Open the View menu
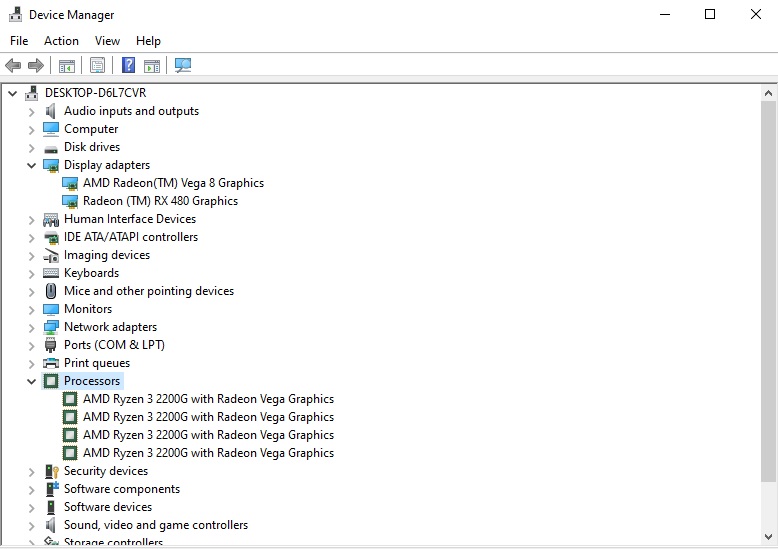Viewport: 778px width, 549px height. point(107,41)
